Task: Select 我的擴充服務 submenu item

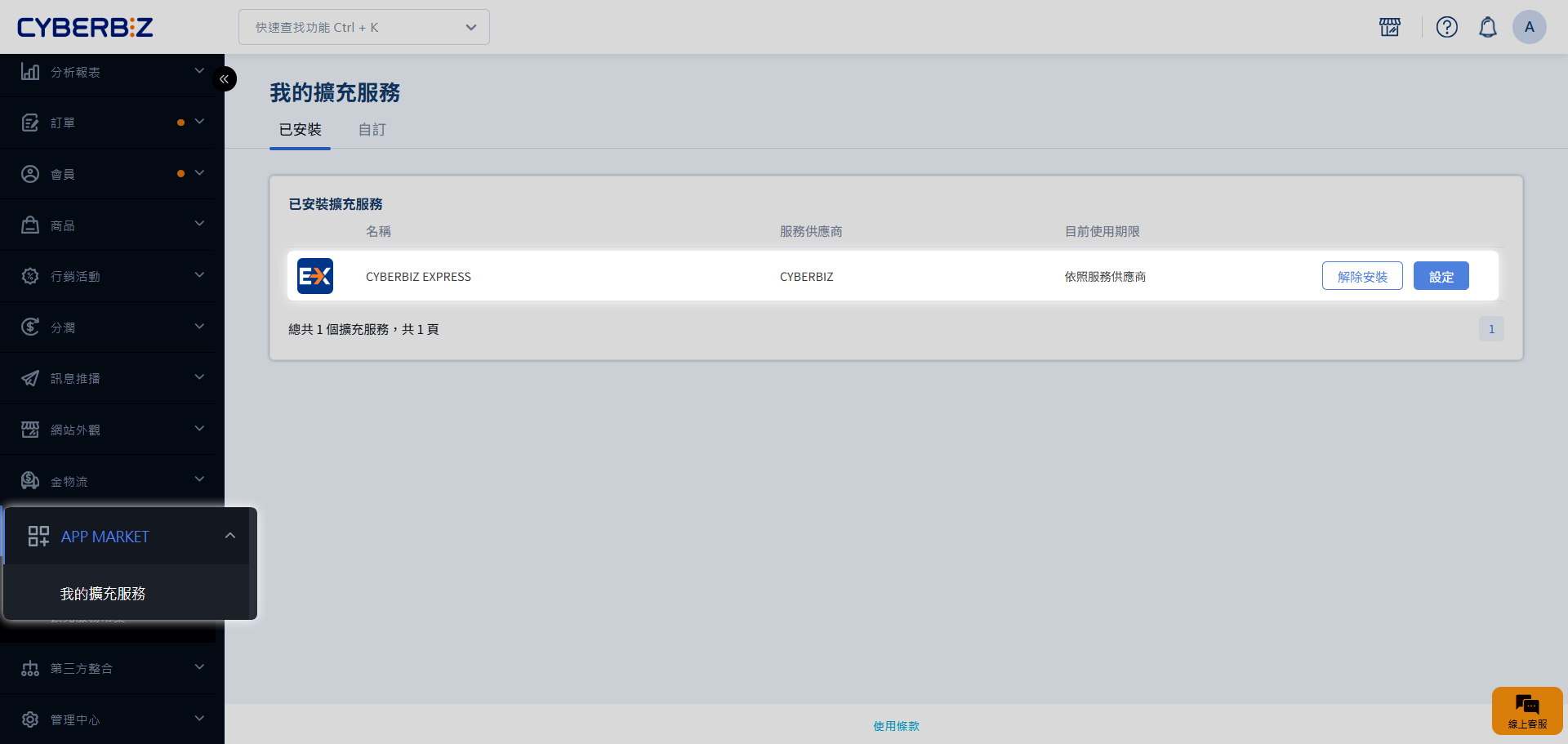Action: (103, 594)
